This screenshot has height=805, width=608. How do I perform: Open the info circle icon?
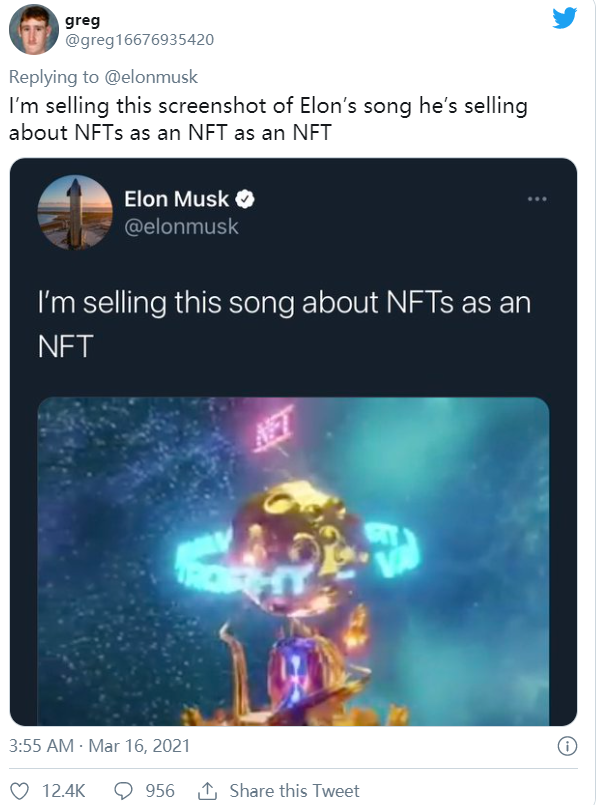point(567,746)
